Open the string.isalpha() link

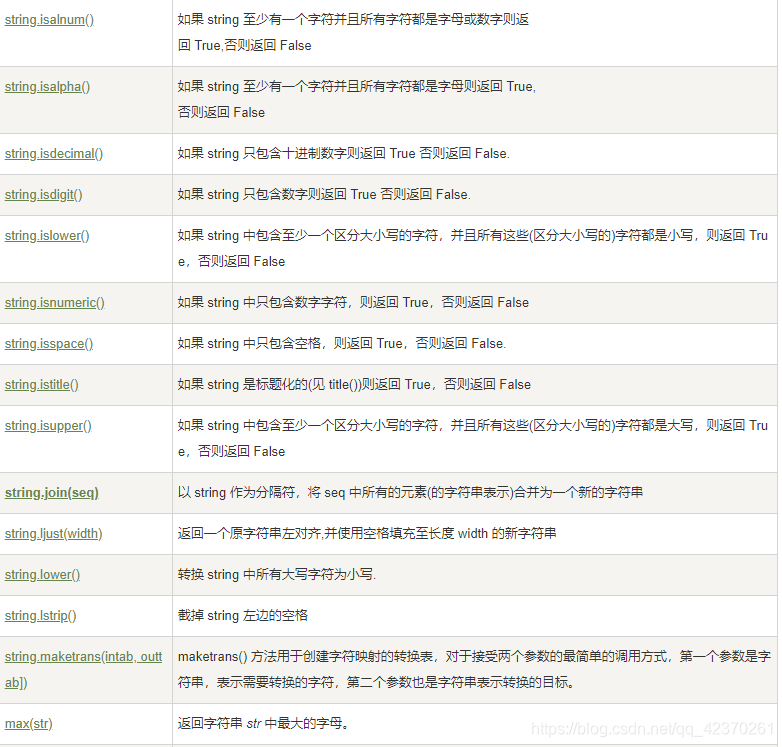click(47, 87)
